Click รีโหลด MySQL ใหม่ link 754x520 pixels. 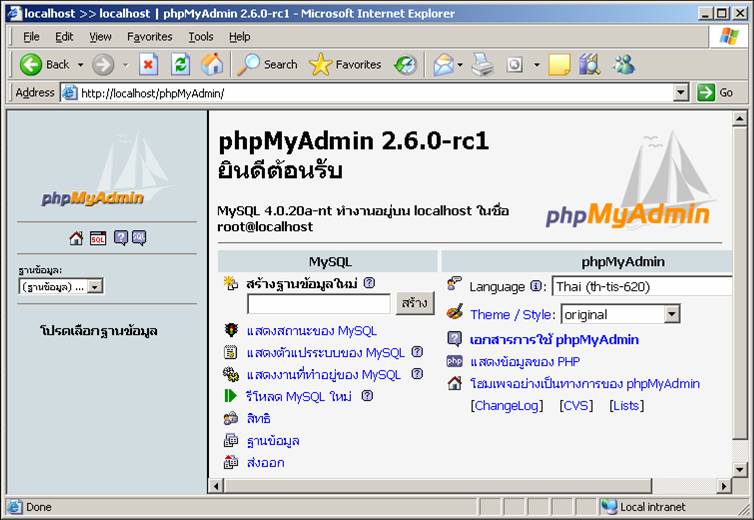pyautogui.click(x=299, y=396)
